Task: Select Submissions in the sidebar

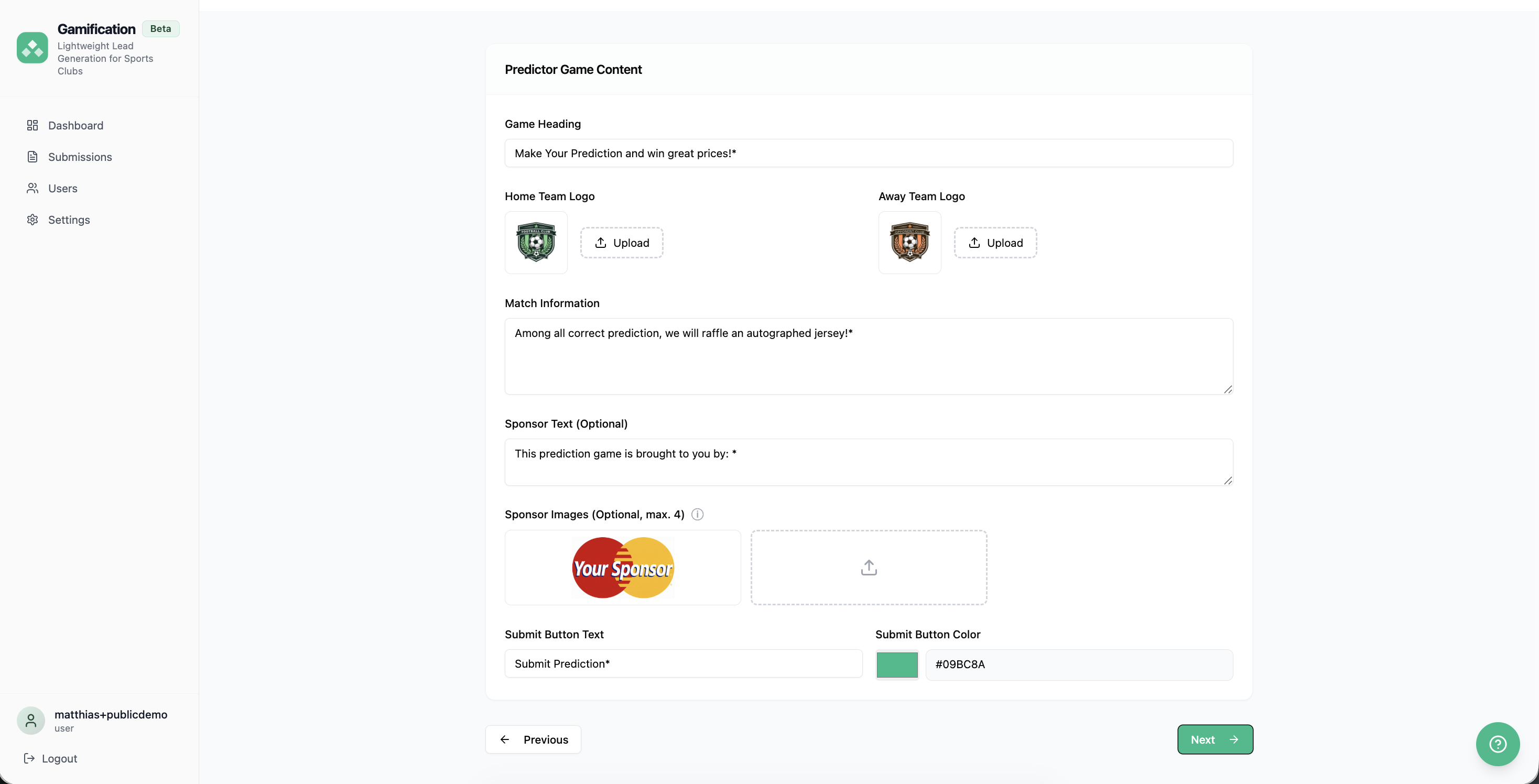Action: coord(80,157)
